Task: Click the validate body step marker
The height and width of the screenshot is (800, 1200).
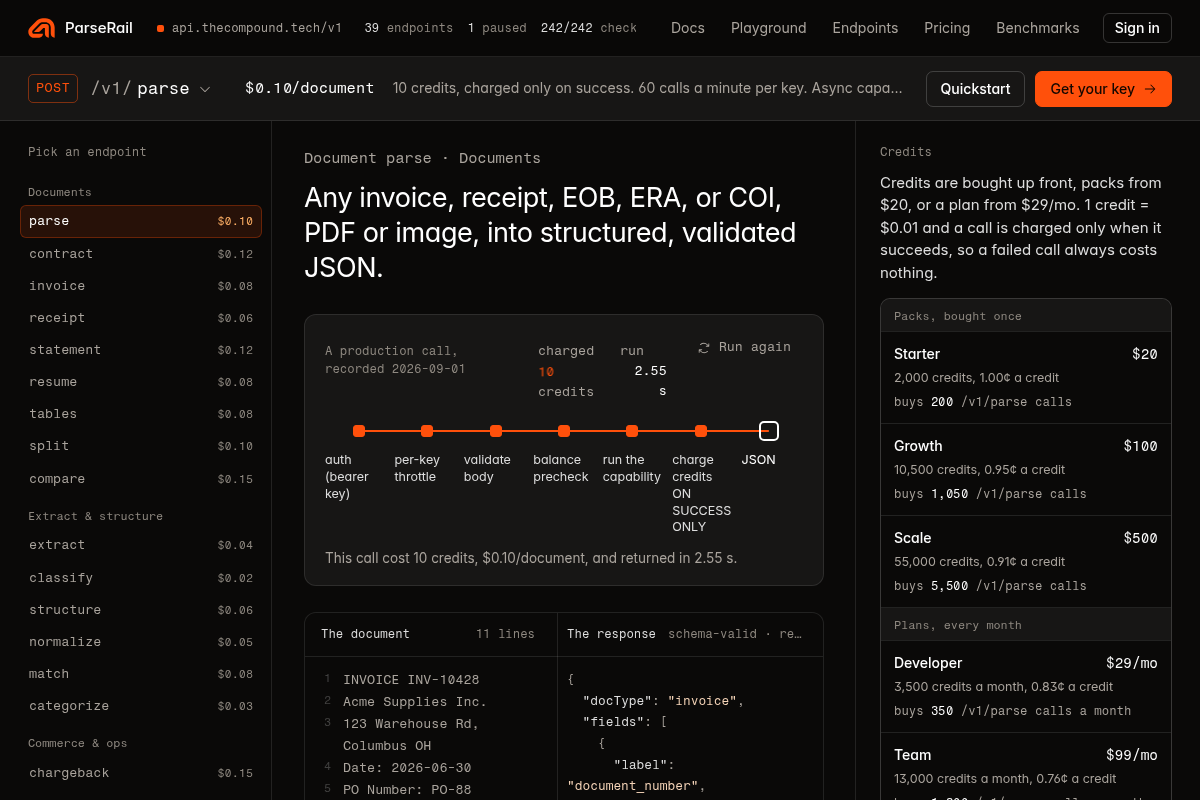Action: tap(496, 431)
